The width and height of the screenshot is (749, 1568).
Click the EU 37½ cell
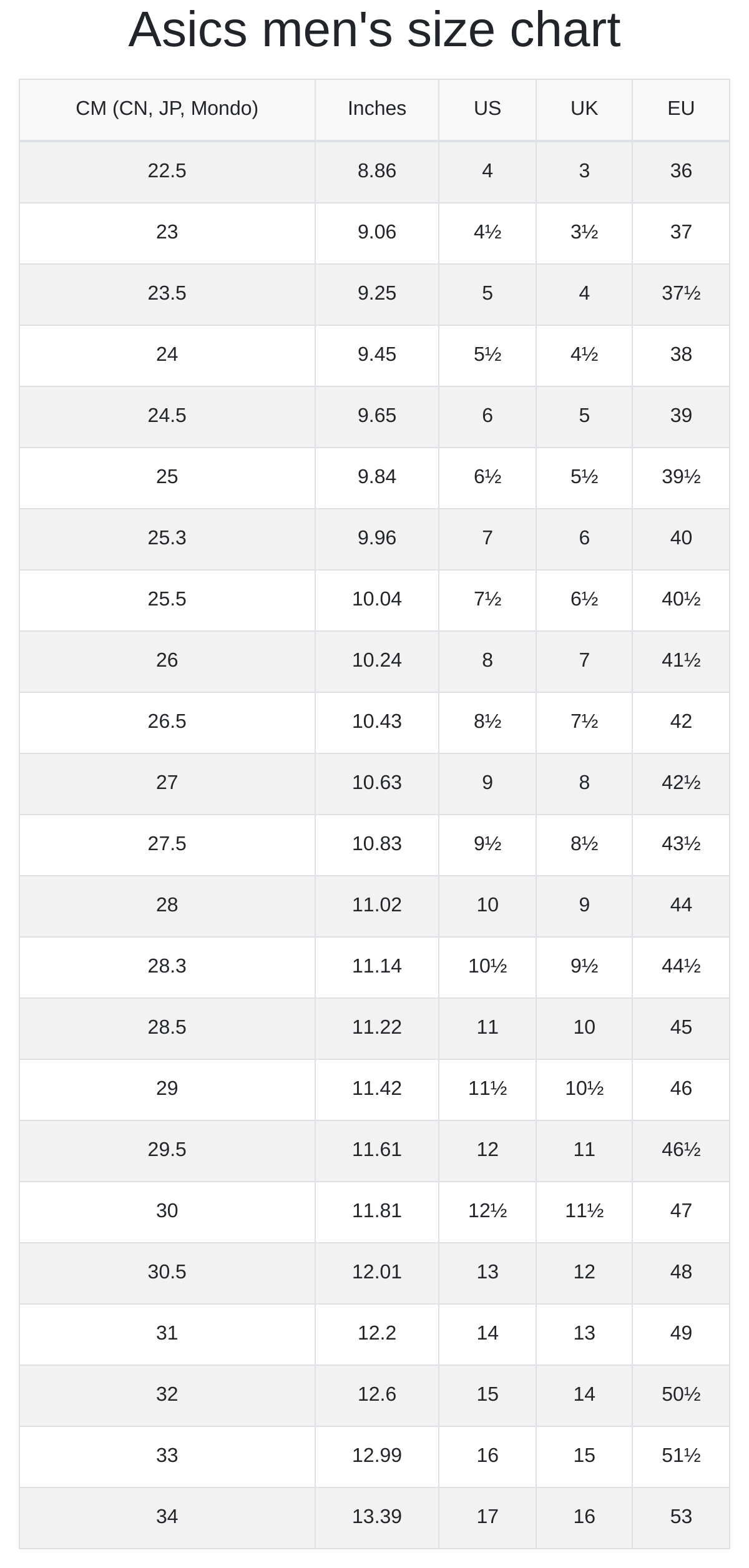click(x=681, y=294)
